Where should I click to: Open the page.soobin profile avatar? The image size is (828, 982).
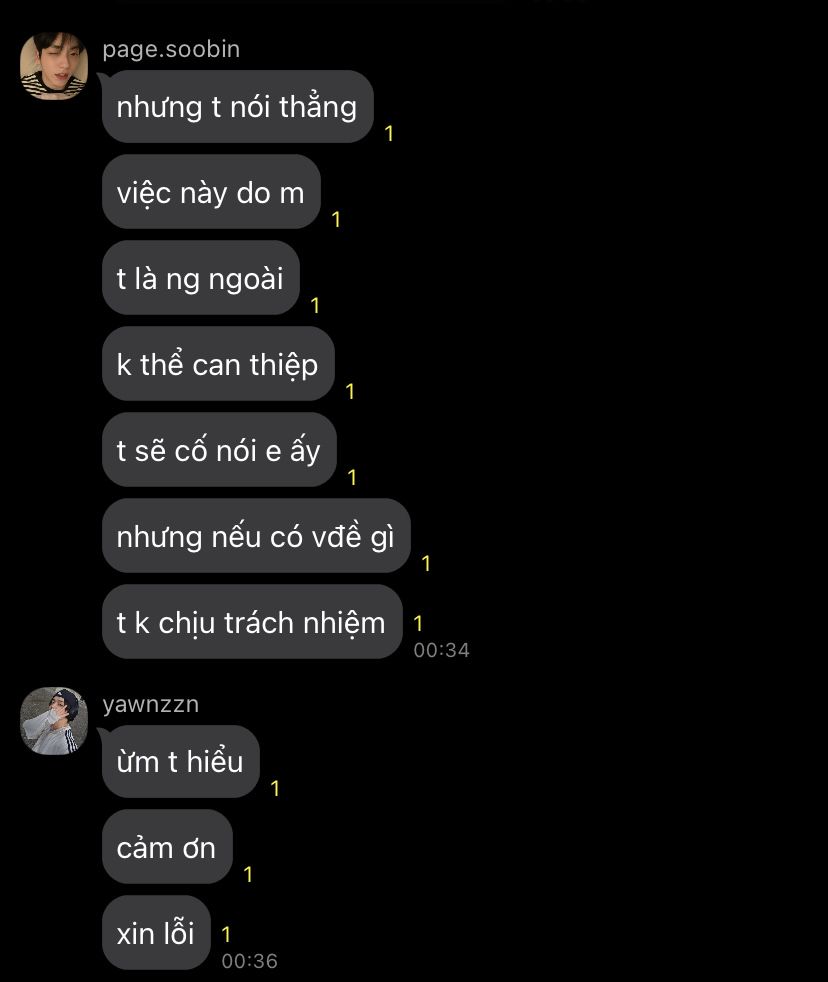pos(54,66)
